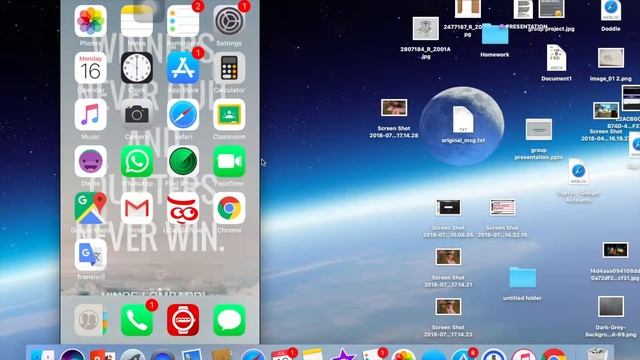Screen dimensions: 640x360
Task: Open the red cartoon eyes app
Action: tap(183, 208)
